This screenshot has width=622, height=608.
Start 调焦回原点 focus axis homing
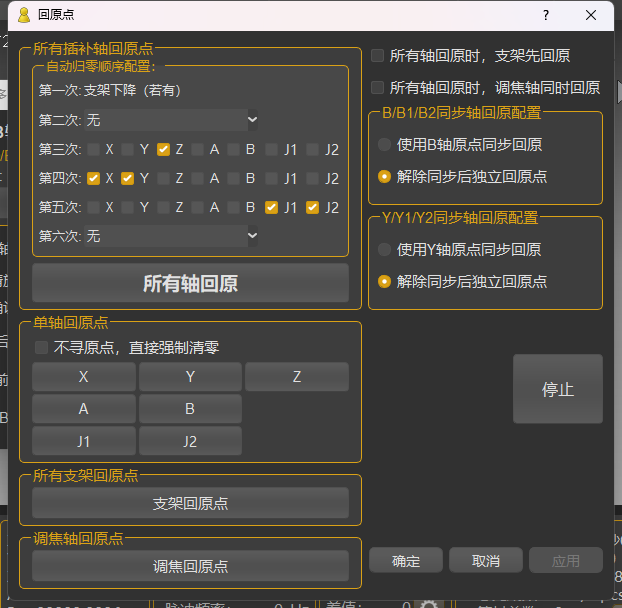[190, 566]
